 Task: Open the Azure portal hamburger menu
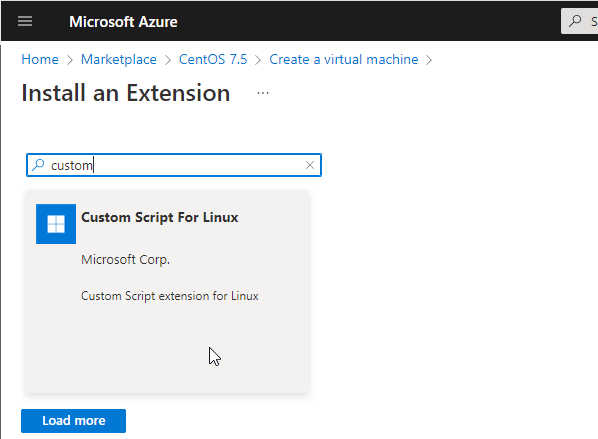[25, 21]
